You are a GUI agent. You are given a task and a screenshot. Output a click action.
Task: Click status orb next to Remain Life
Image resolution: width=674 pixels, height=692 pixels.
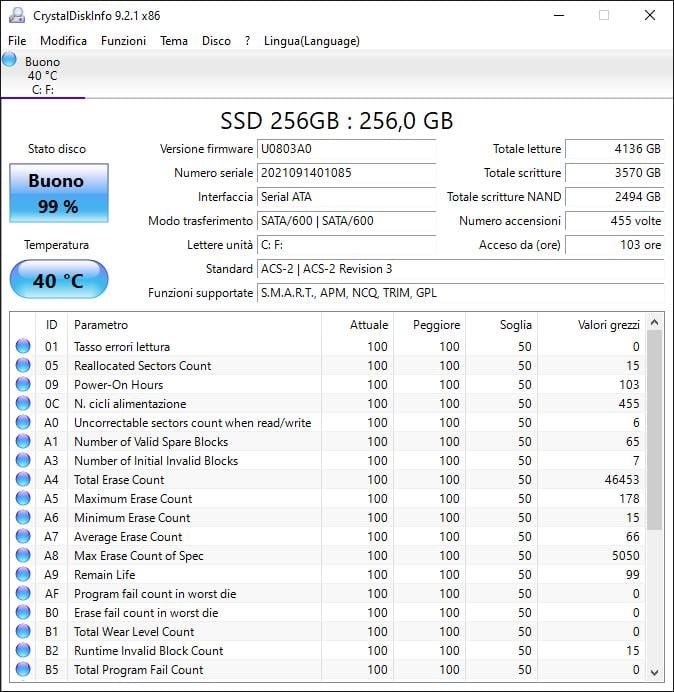pos(23,575)
